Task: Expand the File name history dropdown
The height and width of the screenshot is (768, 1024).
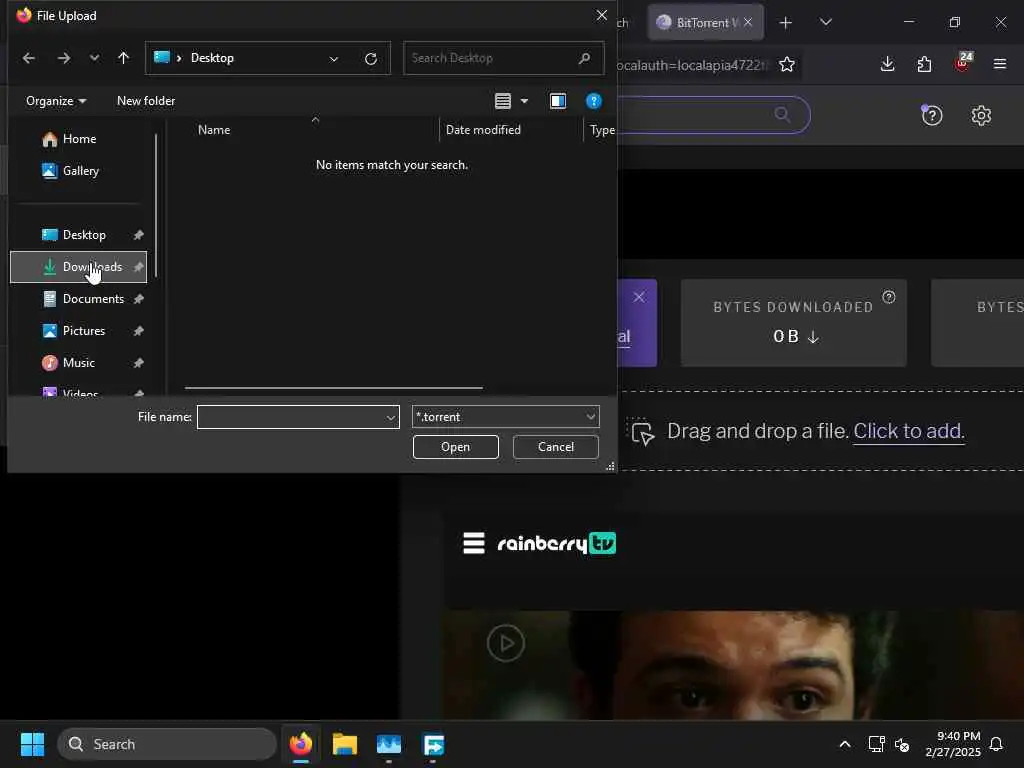Action: (391, 417)
